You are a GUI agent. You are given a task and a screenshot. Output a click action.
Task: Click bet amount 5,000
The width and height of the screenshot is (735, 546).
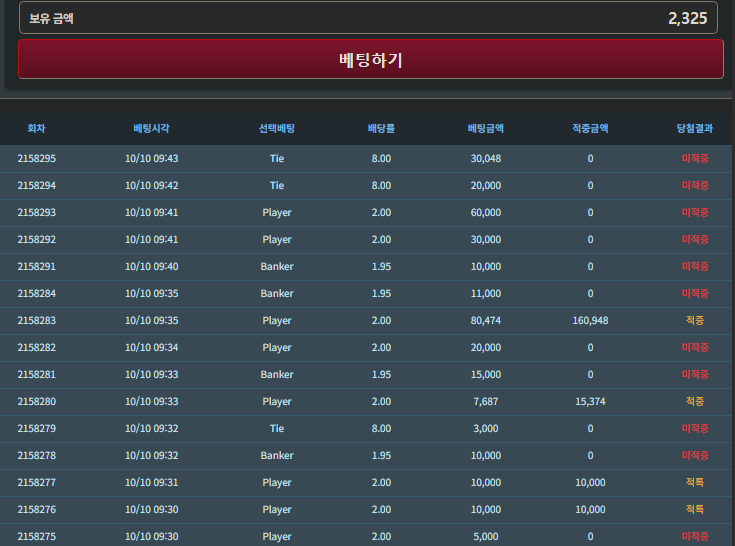(486, 536)
